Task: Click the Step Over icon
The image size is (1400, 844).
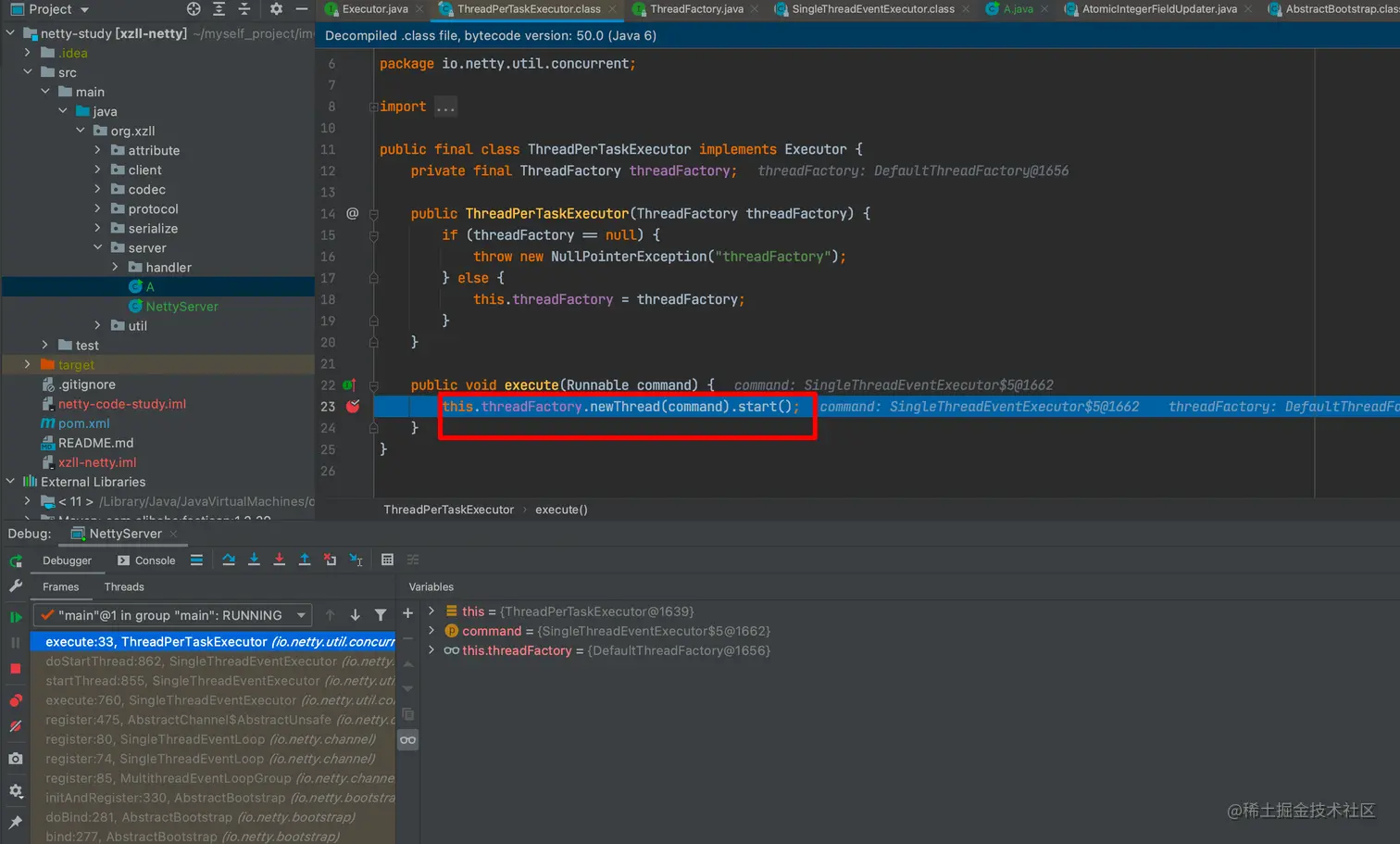Action: click(x=229, y=560)
